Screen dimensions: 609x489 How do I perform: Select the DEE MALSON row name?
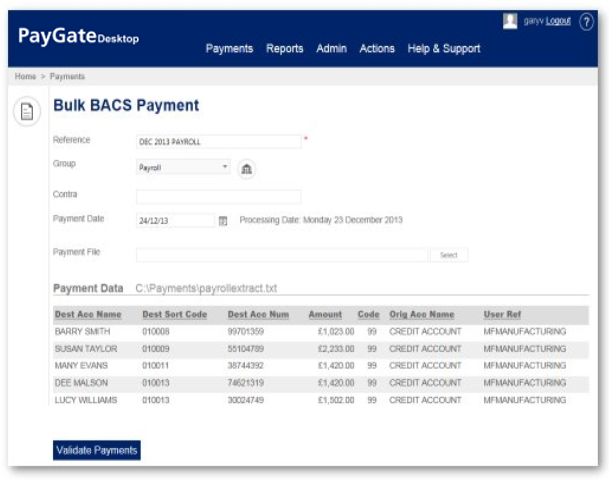click(81, 383)
